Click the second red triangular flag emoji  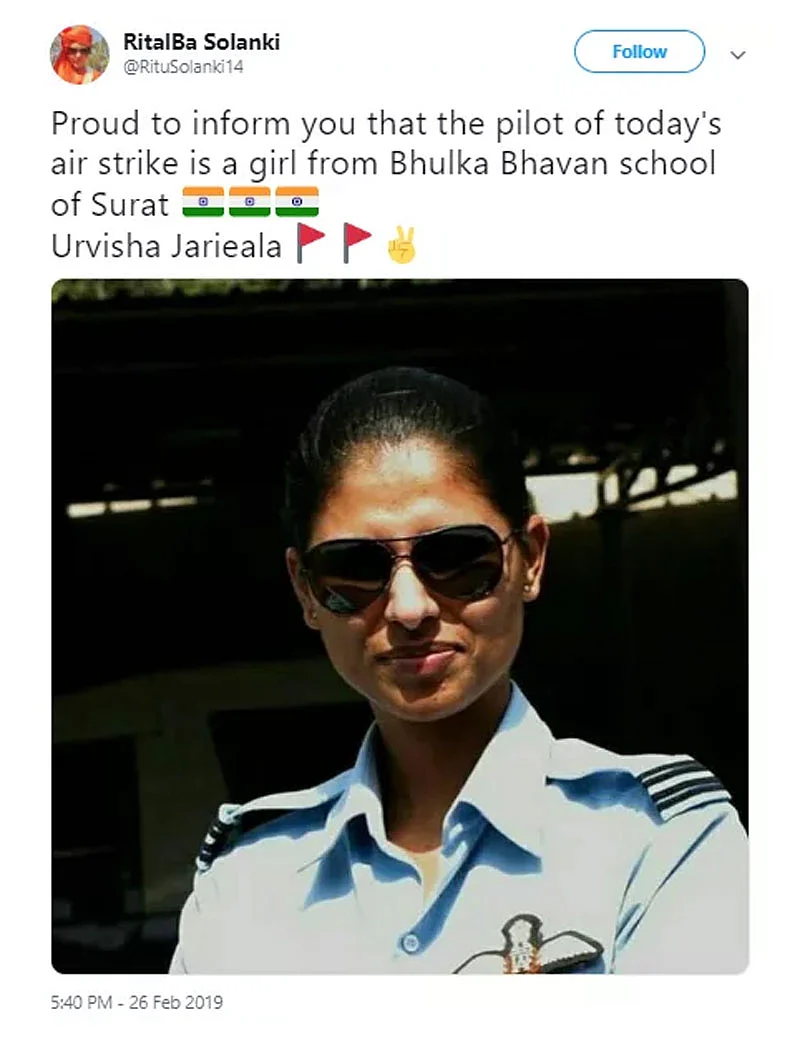coord(357,243)
